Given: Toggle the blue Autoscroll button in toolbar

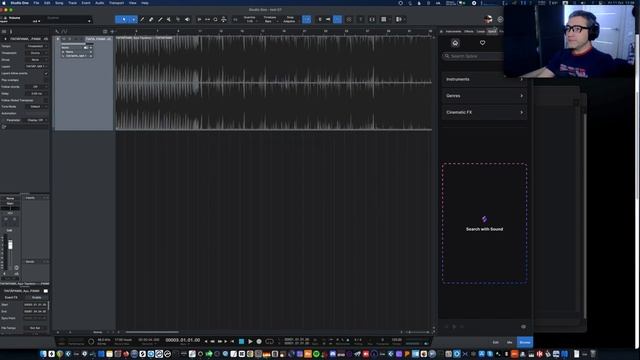Looking at the screenshot, I should [337, 19].
